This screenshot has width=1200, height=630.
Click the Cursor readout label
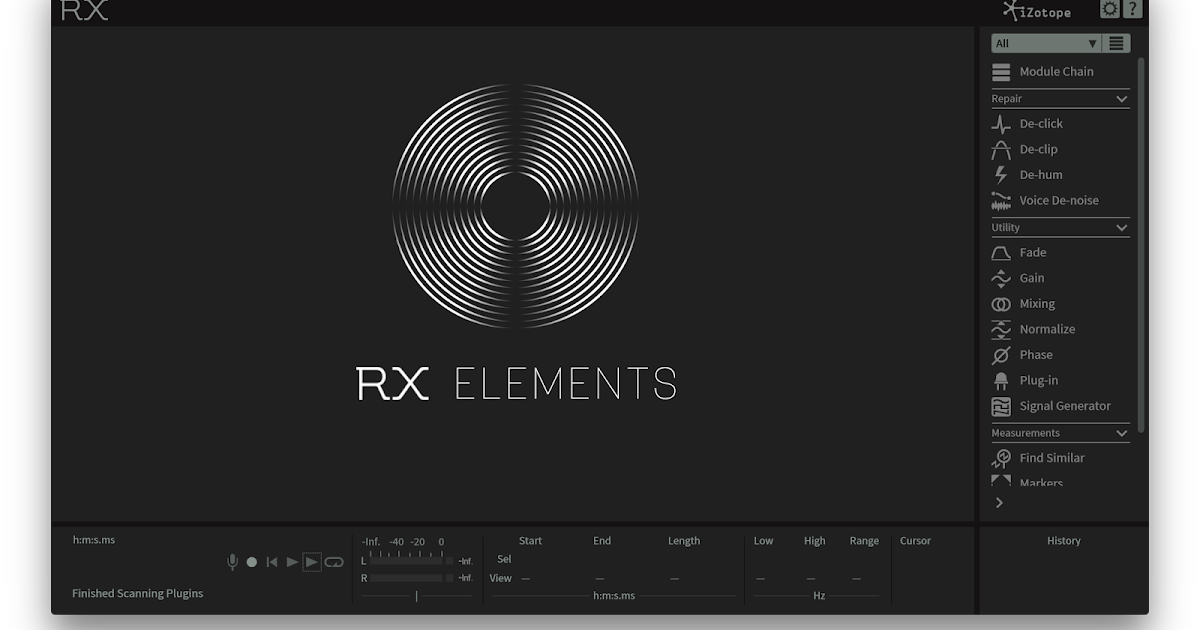(x=915, y=541)
